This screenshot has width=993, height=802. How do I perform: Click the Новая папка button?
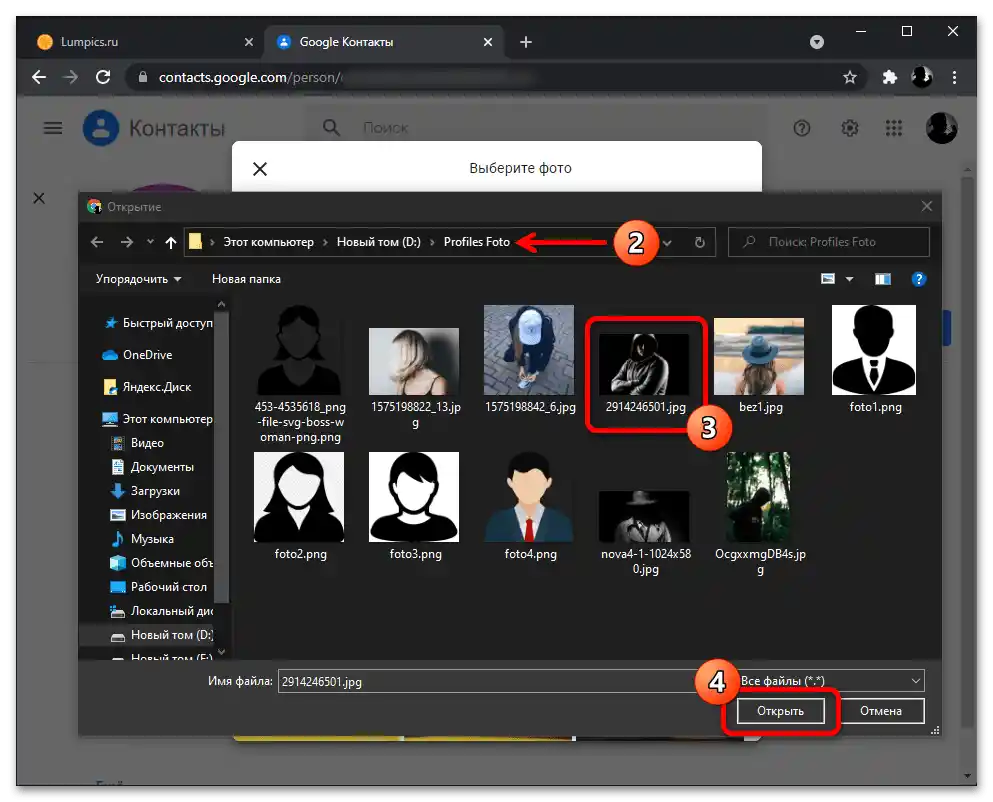[x=246, y=279]
